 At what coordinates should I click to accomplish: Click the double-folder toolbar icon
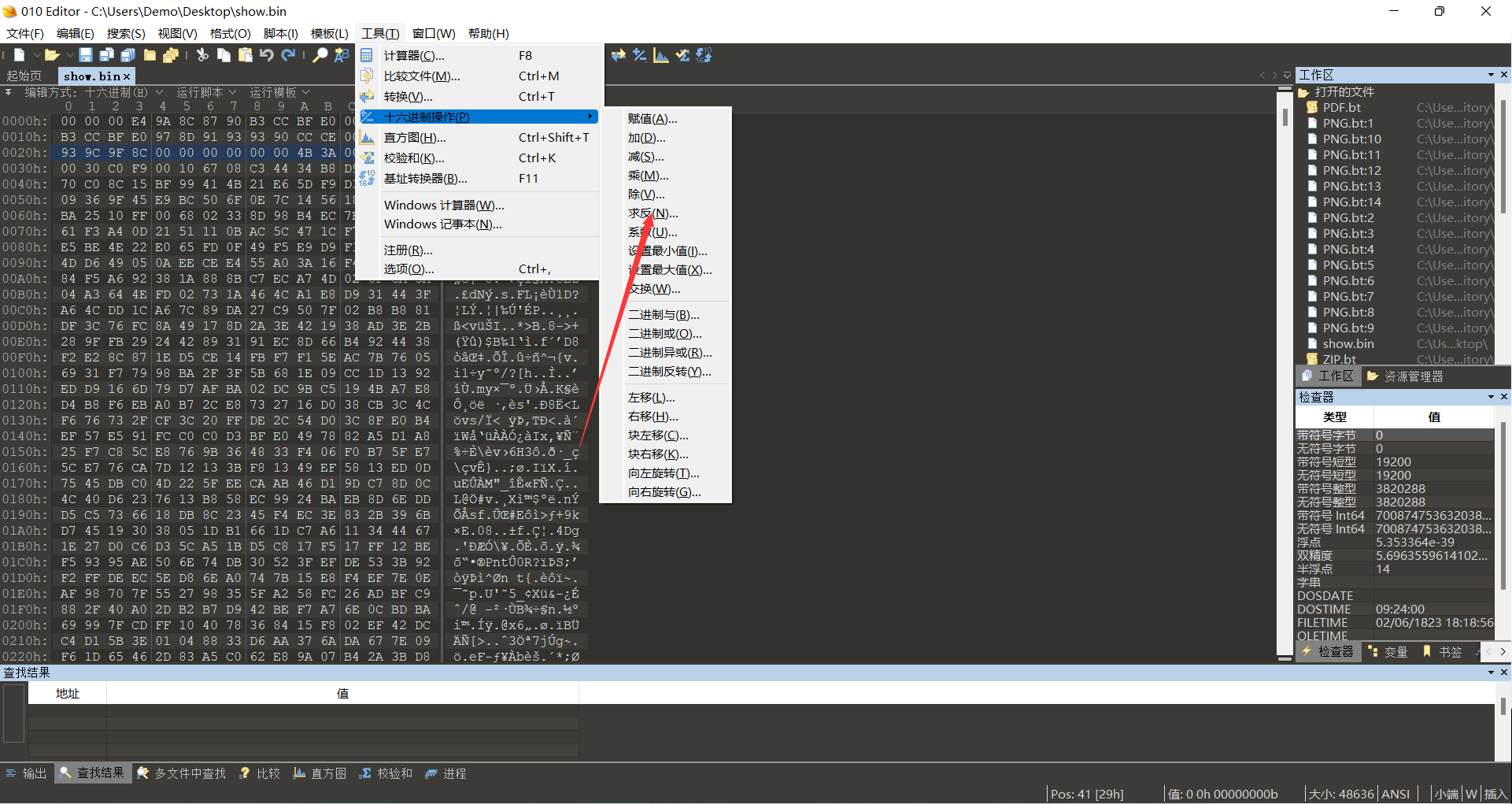click(171, 55)
